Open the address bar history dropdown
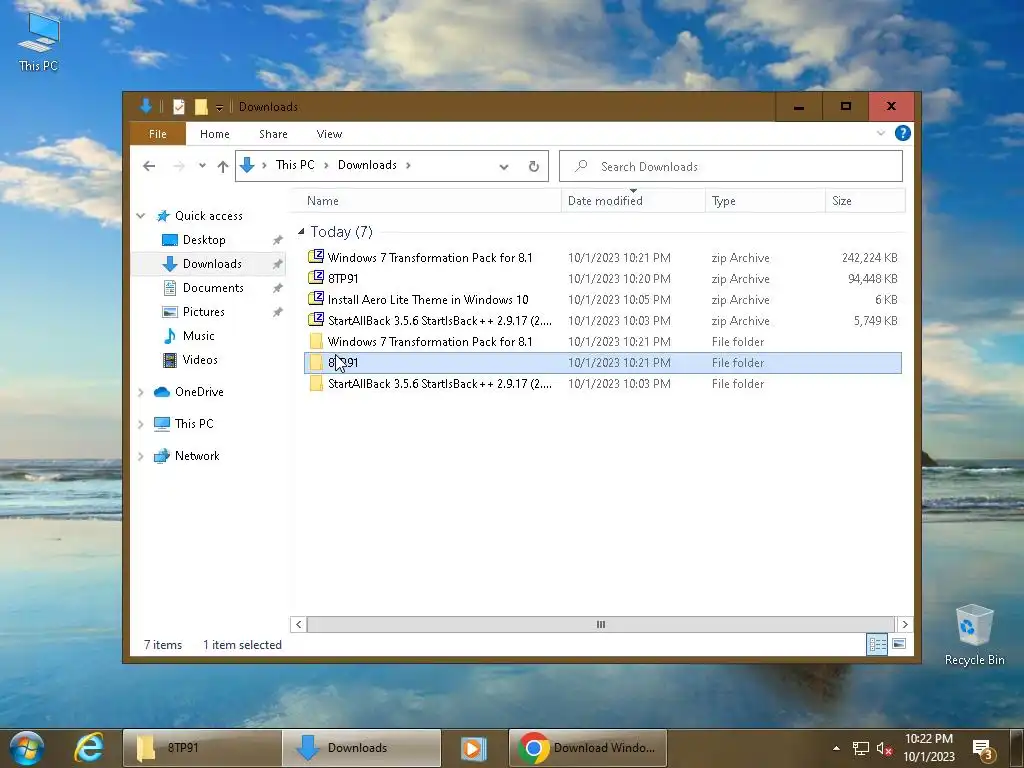 click(504, 167)
